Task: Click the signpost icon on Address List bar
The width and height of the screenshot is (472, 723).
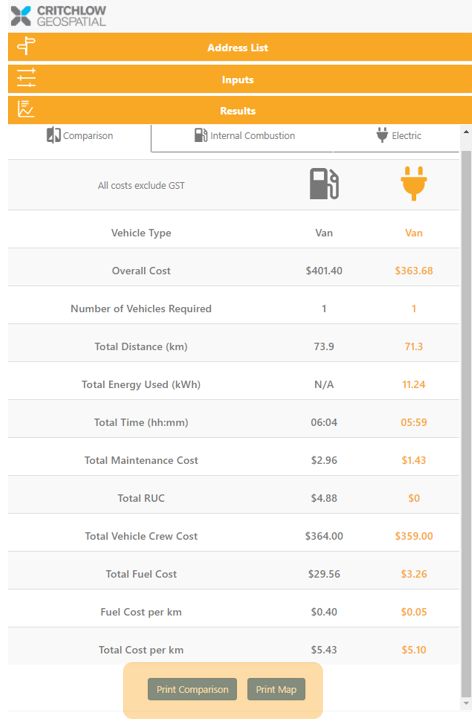Action: click(26, 46)
